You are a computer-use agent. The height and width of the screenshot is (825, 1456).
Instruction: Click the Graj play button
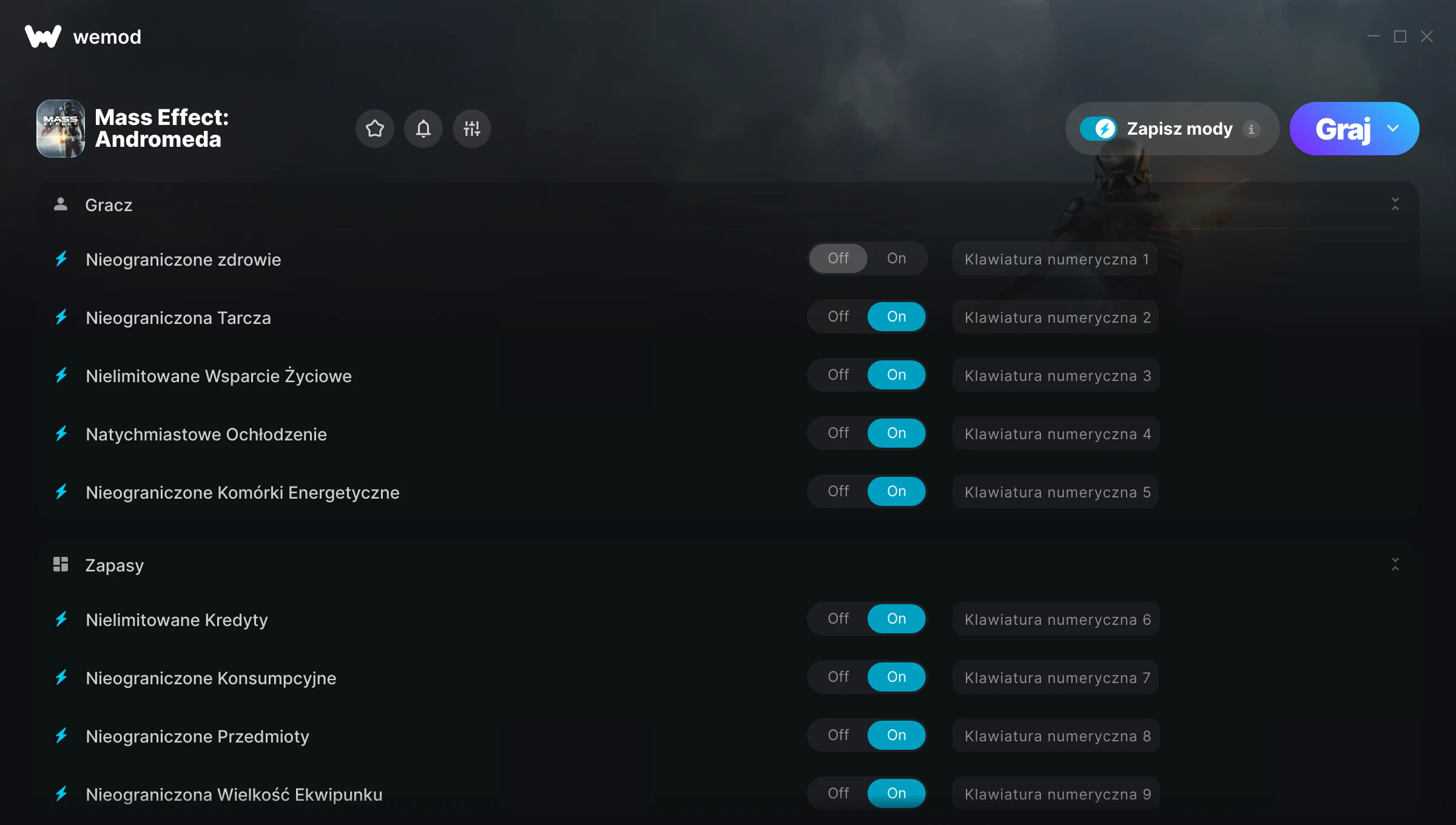tap(1342, 129)
